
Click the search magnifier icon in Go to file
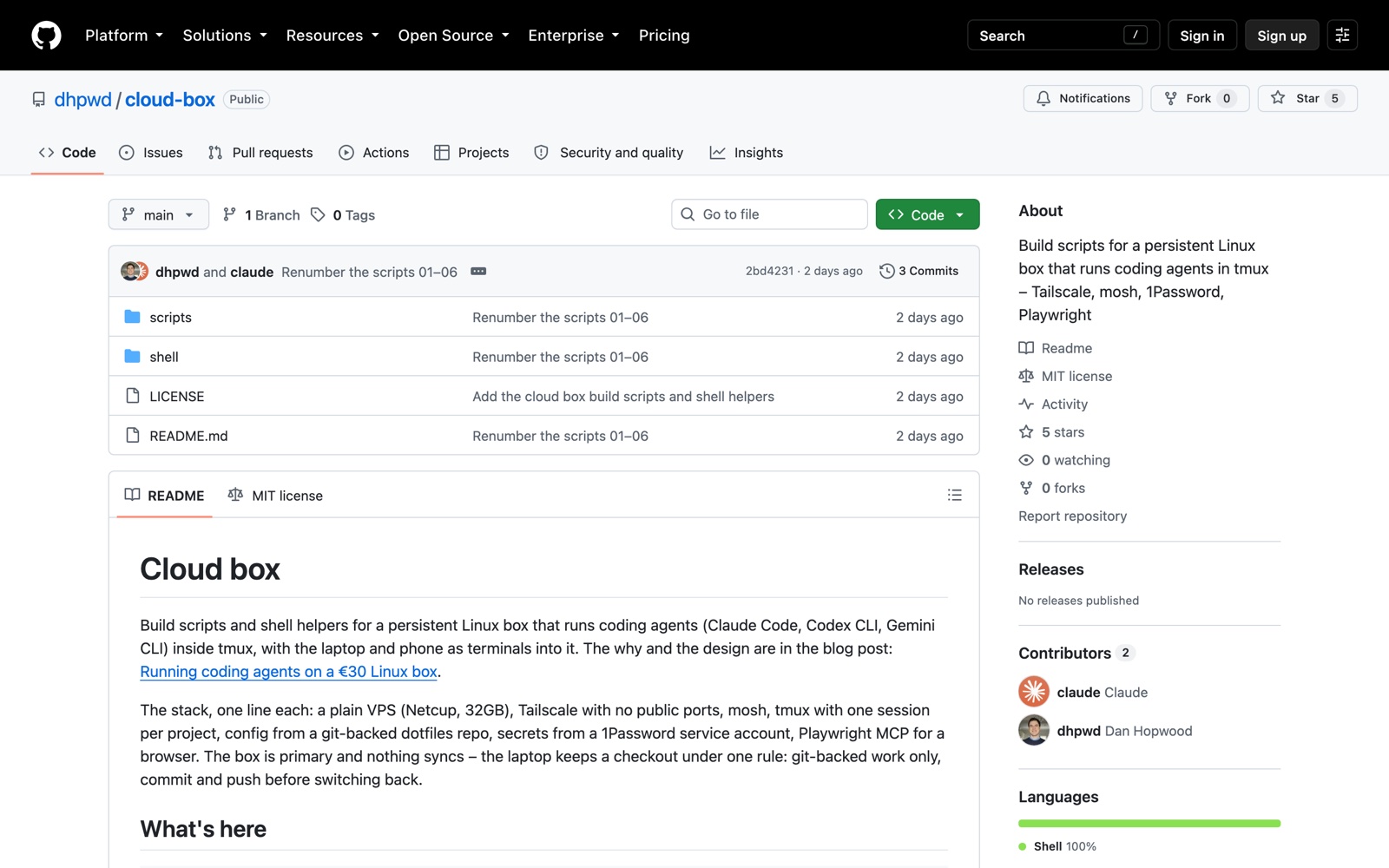(688, 214)
